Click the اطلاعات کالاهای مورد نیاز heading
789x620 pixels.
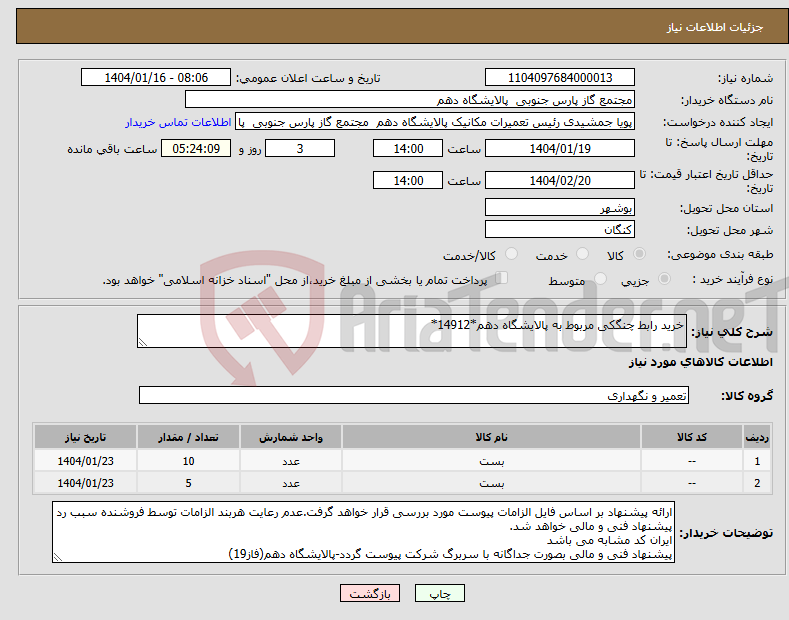point(700,362)
